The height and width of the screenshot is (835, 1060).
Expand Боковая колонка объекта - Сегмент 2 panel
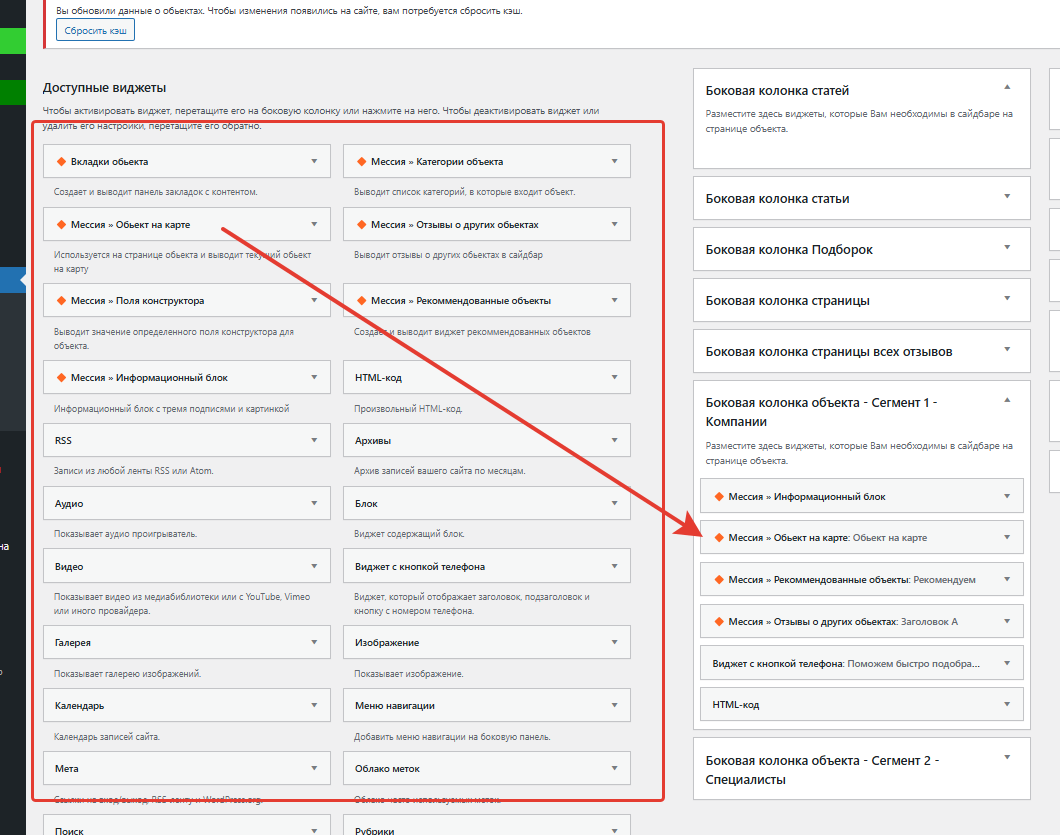1007,758
